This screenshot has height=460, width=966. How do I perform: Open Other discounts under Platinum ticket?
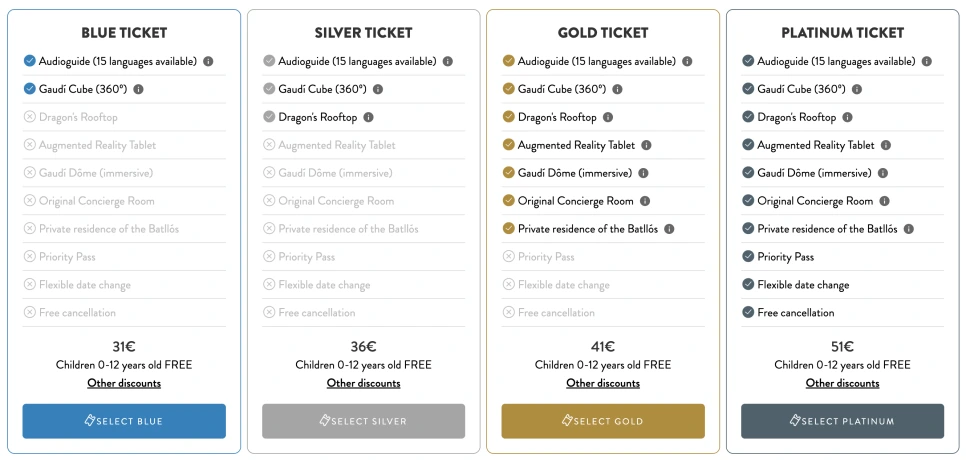click(842, 383)
